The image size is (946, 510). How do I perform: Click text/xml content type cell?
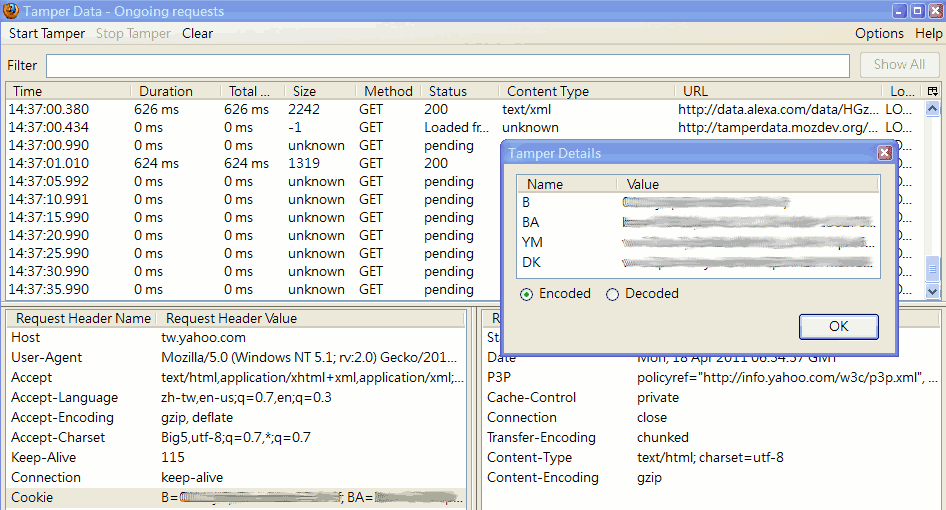click(527, 109)
